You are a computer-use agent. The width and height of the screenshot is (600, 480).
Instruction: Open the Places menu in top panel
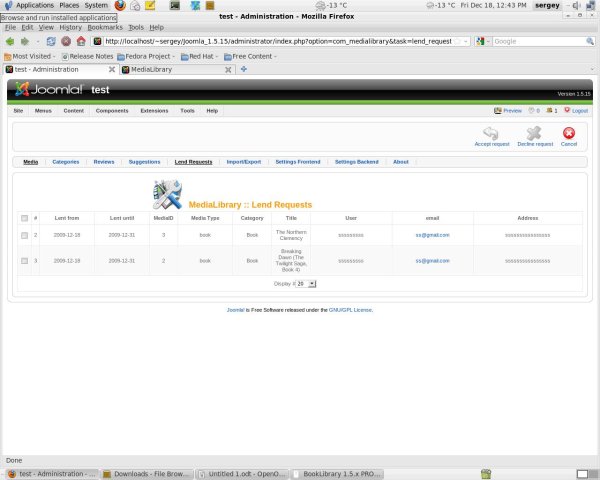[x=69, y=5]
